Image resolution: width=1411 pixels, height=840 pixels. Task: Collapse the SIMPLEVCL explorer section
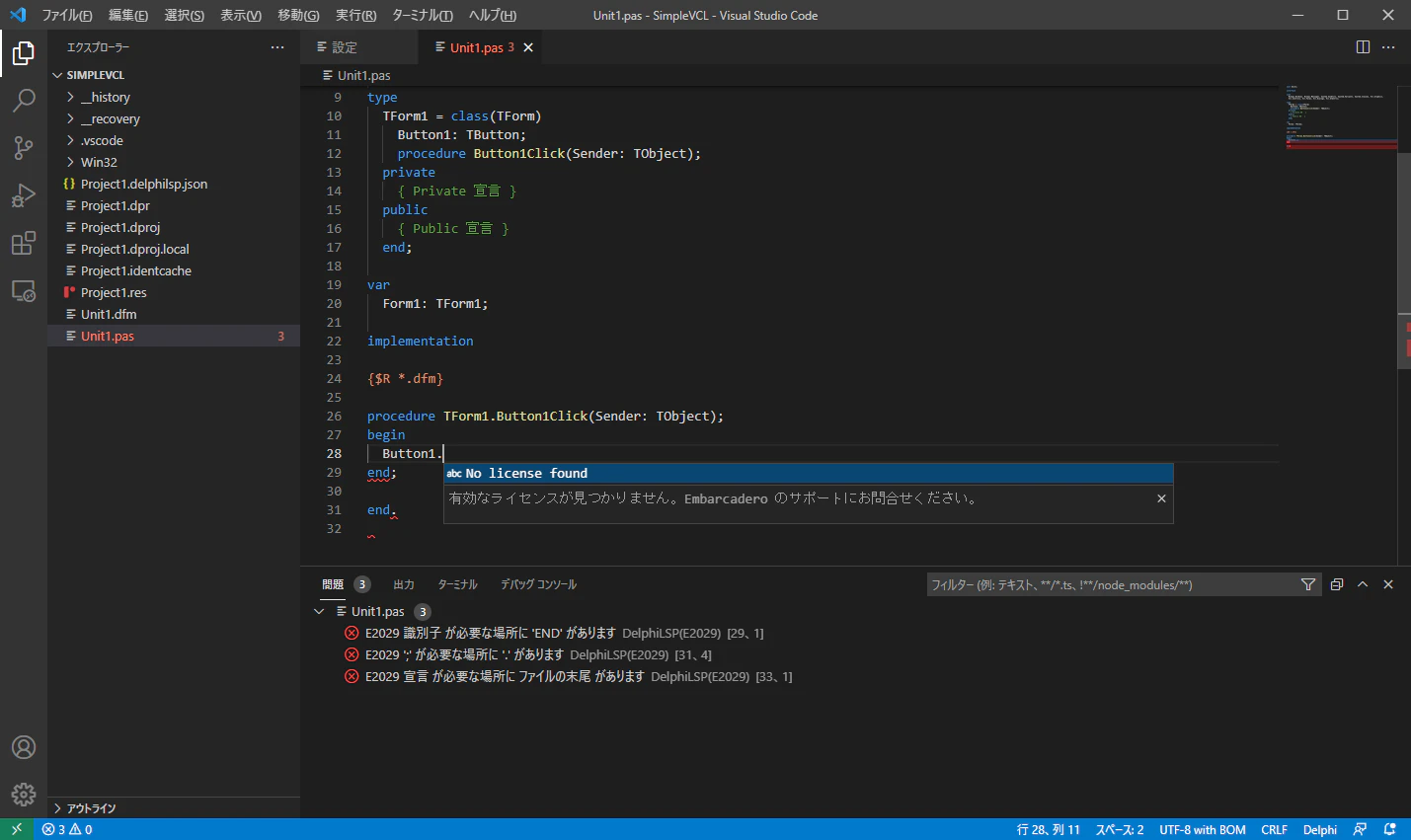pyautogui.click(x=174, y=75)
